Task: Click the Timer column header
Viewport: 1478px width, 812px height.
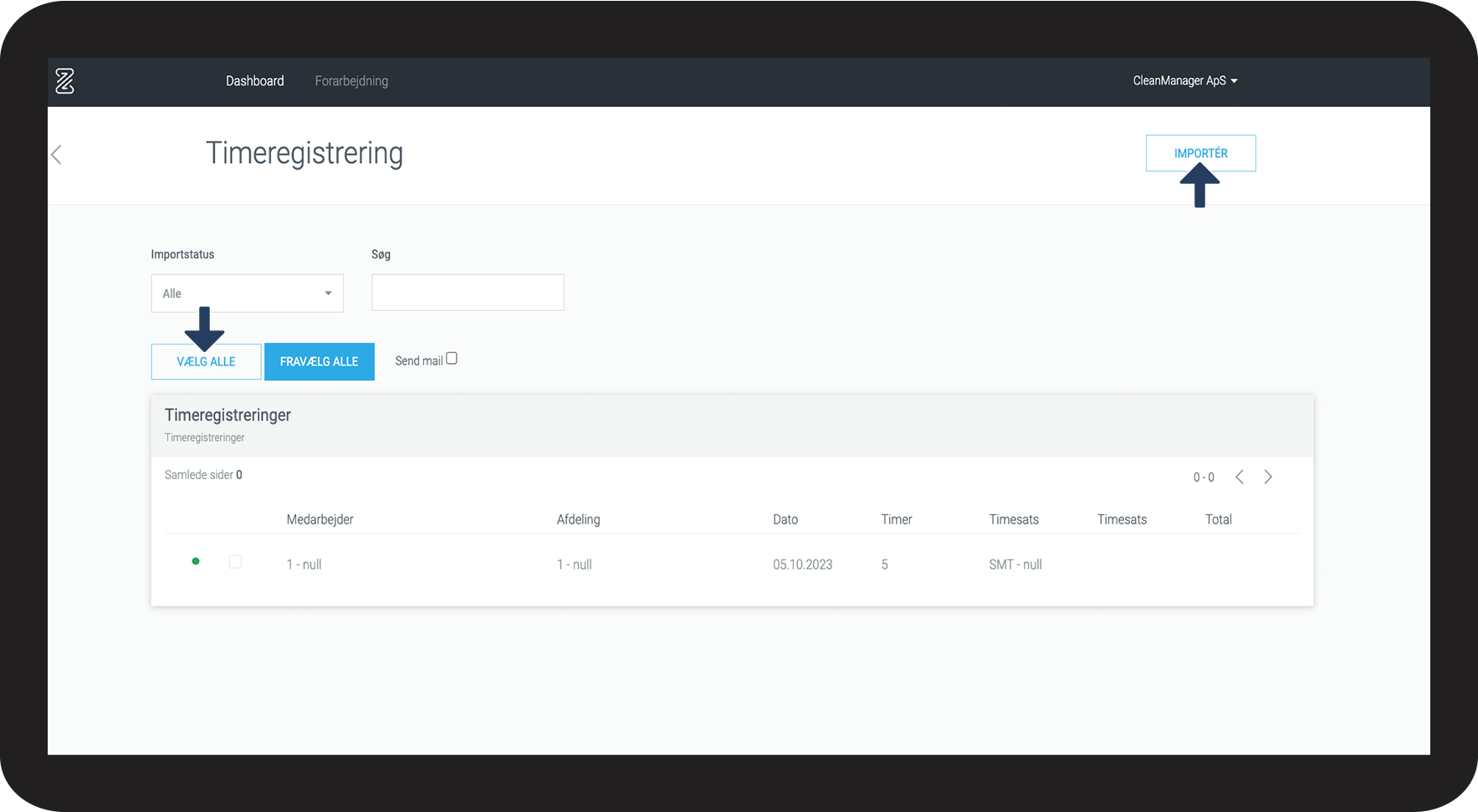Action: click(897, 519)
